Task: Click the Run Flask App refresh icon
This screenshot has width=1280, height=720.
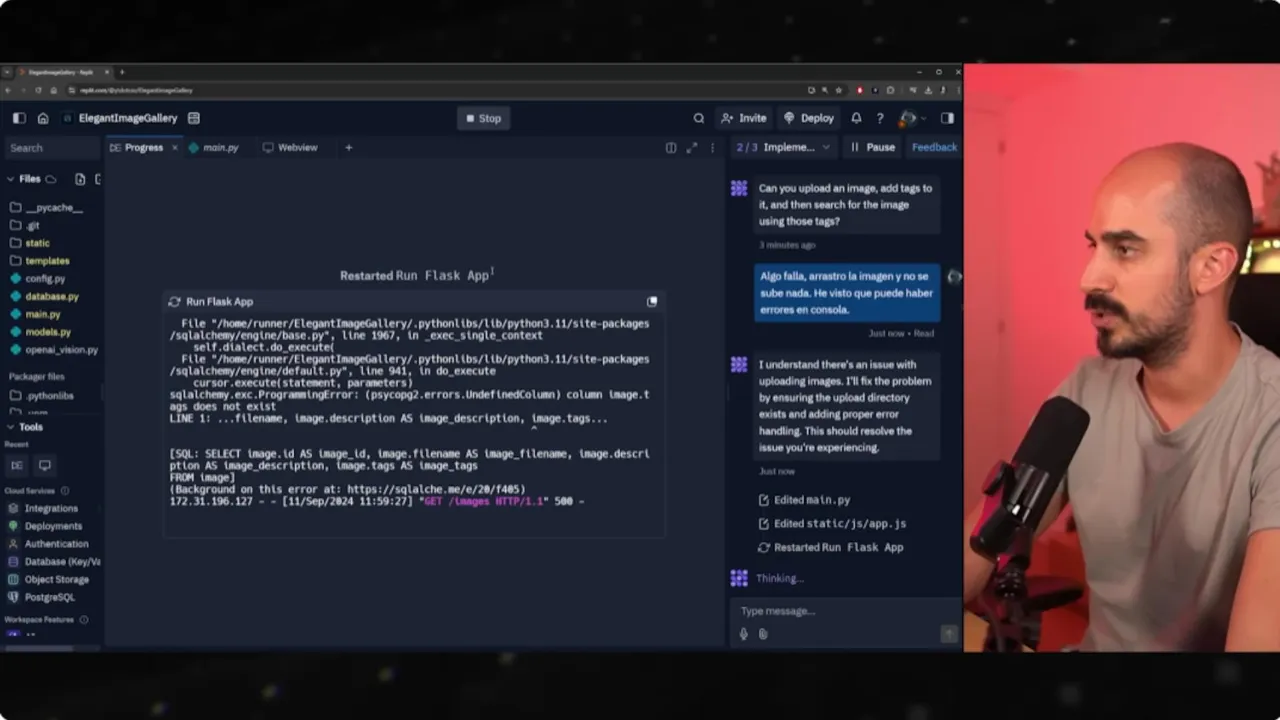Action: [175, 302]
